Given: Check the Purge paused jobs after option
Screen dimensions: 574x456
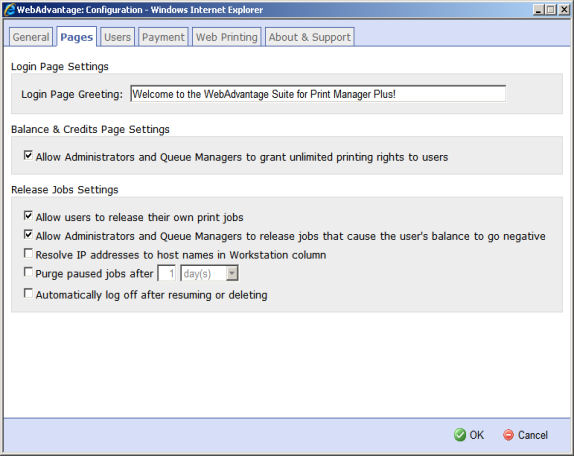Looking at the screenshot, I should click(x=28, y=272).
